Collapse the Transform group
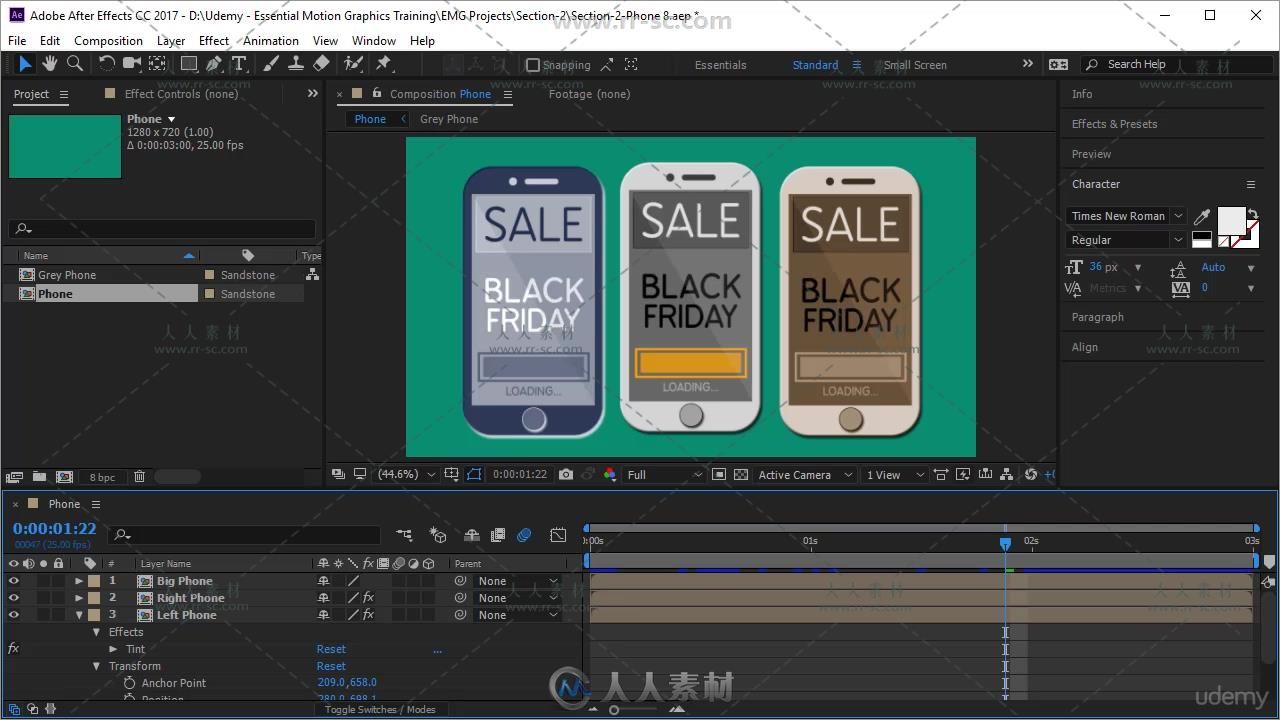The width and height of the screenshot is (1280, 720). pos(97,666)
